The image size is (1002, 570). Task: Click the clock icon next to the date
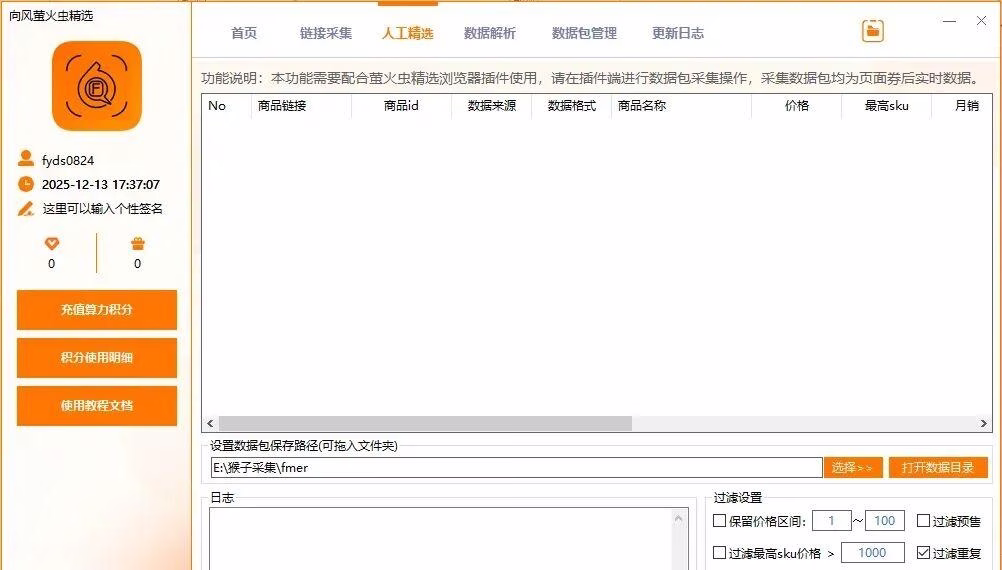coord(26,184)
